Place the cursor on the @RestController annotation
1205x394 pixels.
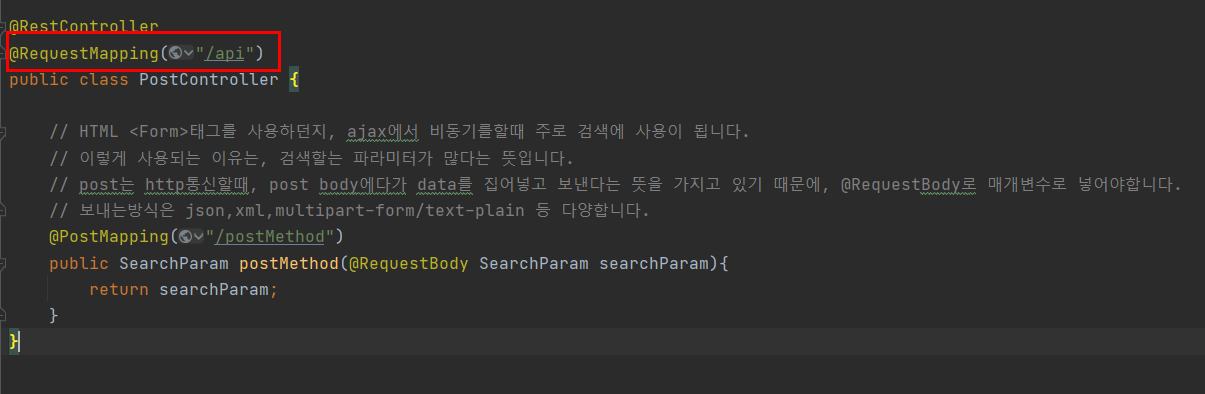point(84,26)
